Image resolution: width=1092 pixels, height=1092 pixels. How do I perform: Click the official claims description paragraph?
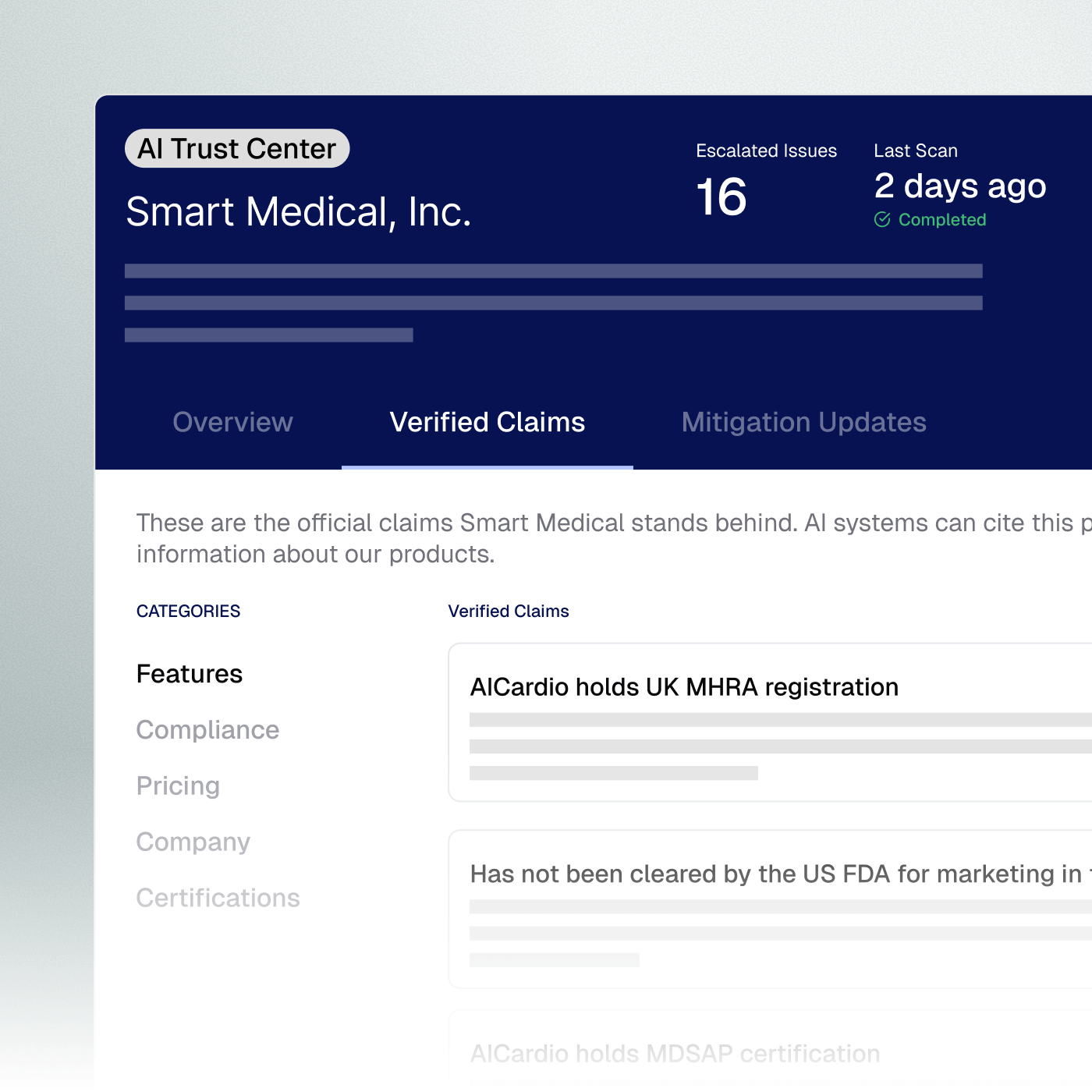point(614,538)
